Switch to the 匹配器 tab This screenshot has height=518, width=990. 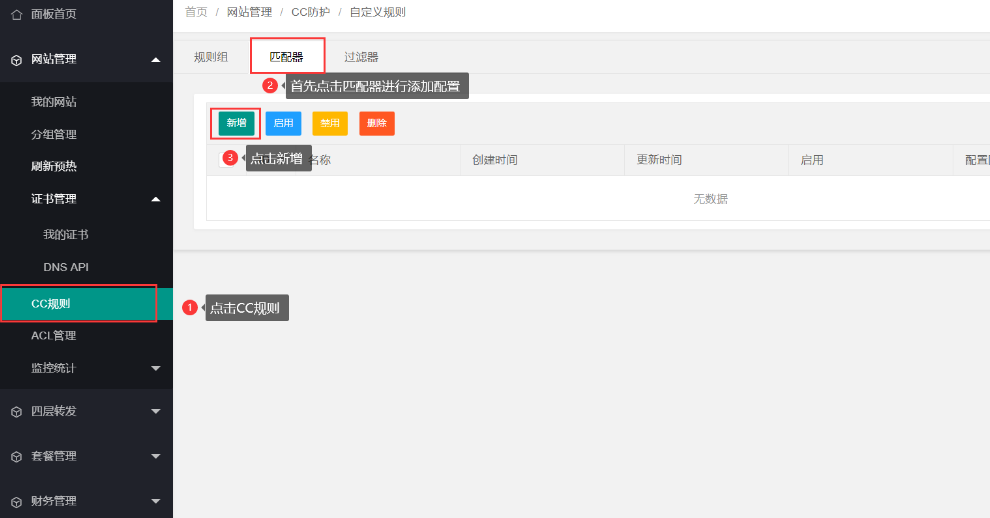[x=287, y=57]
